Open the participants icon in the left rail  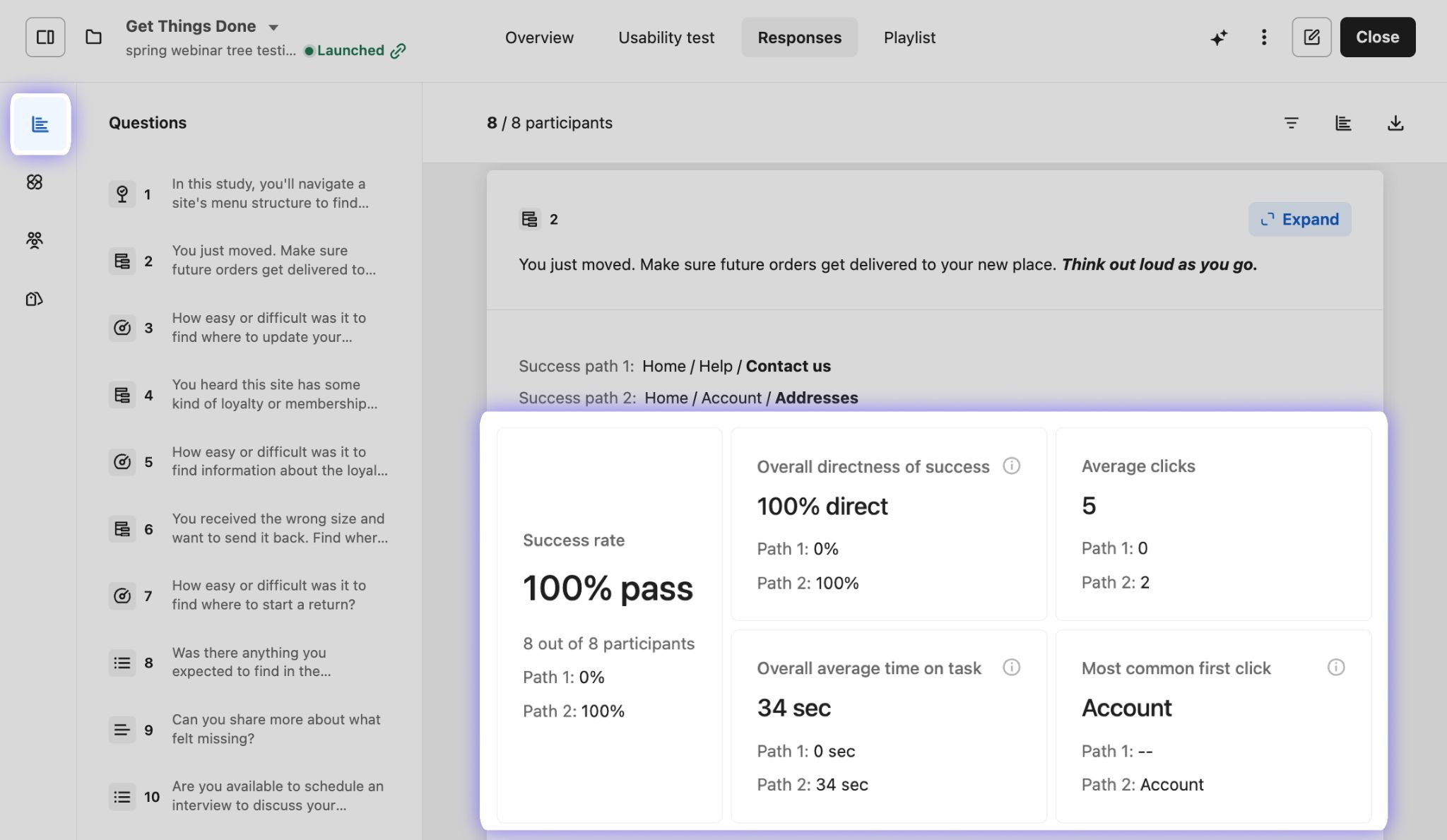[x=34, y=240]
